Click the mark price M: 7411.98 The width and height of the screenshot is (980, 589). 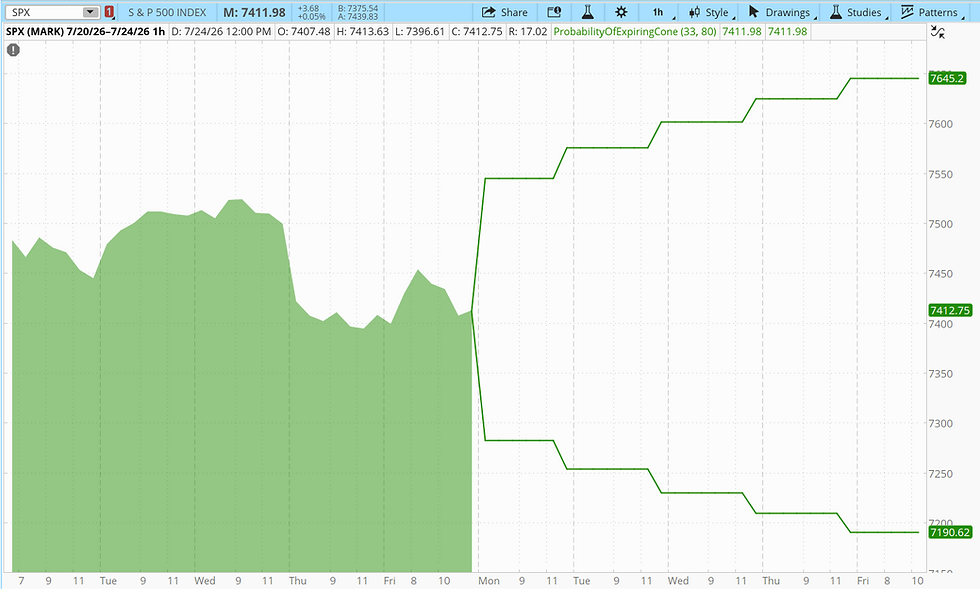click(x=254, y=13)
